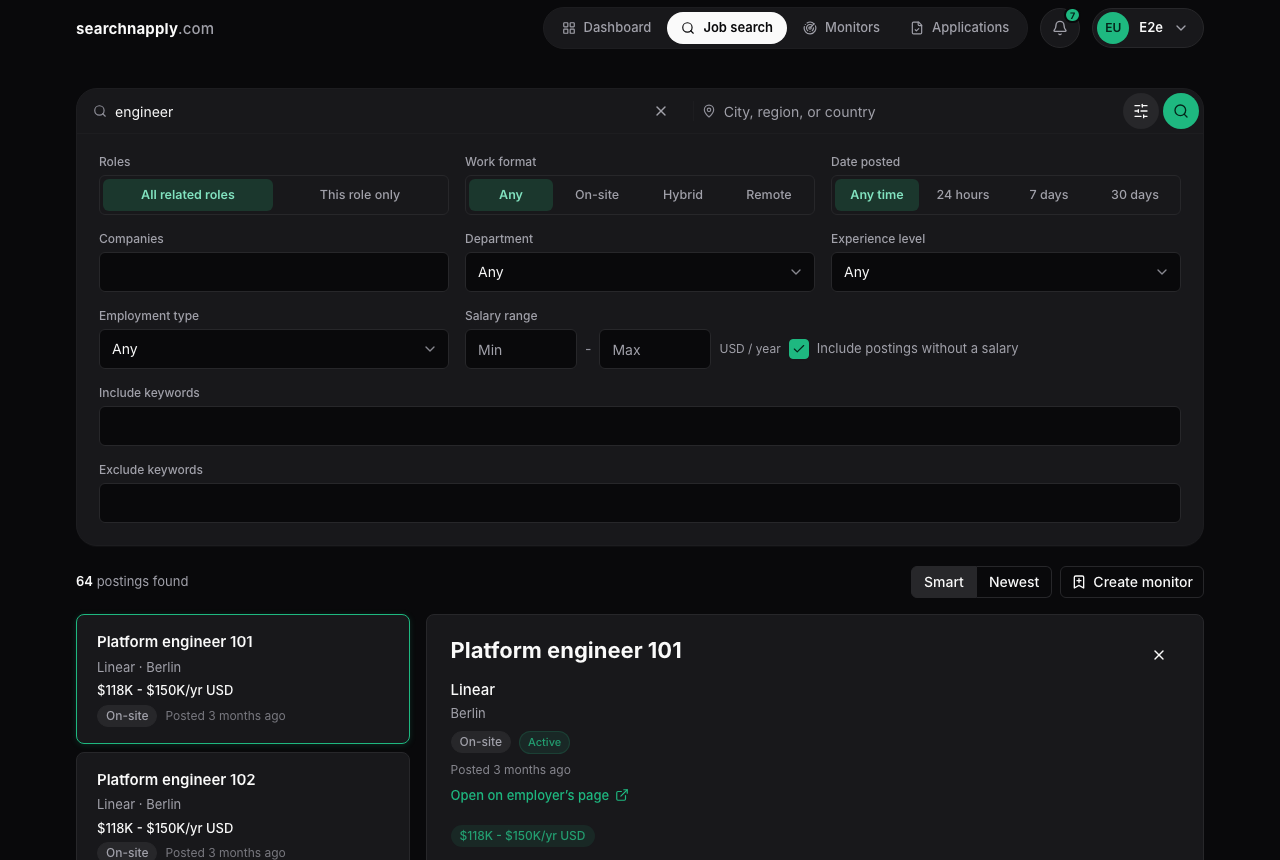
Task: Click the salary Max field
Action: 655,349
